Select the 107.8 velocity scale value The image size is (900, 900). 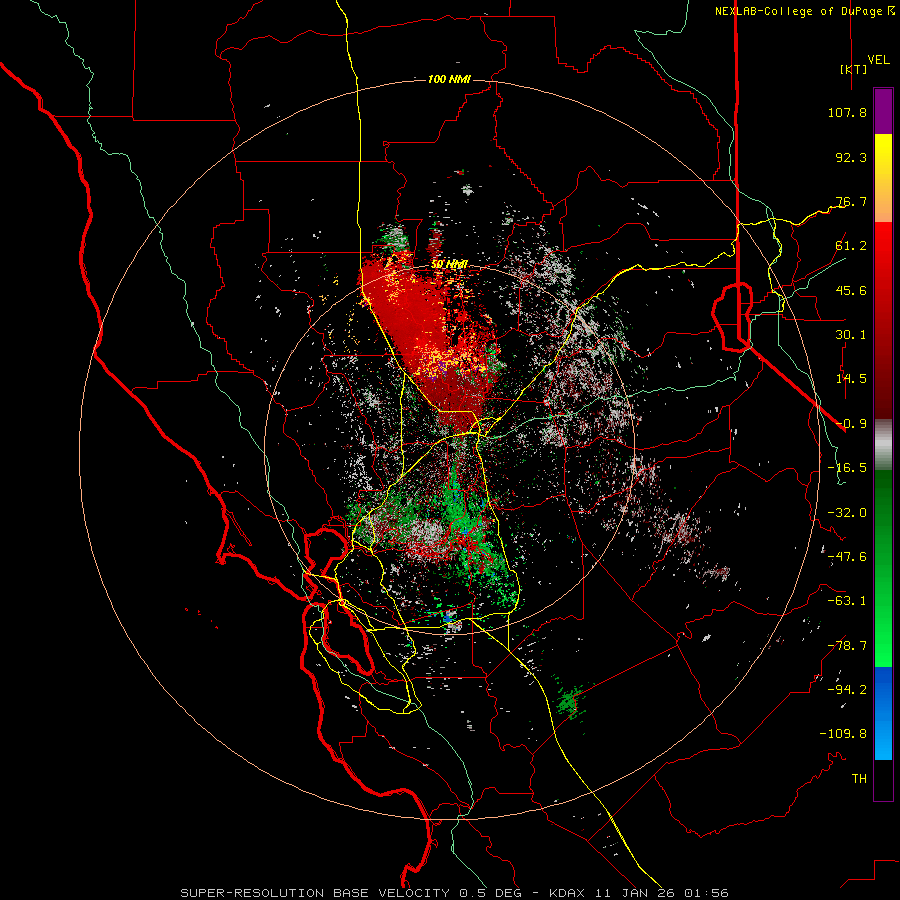coord(847,112)
